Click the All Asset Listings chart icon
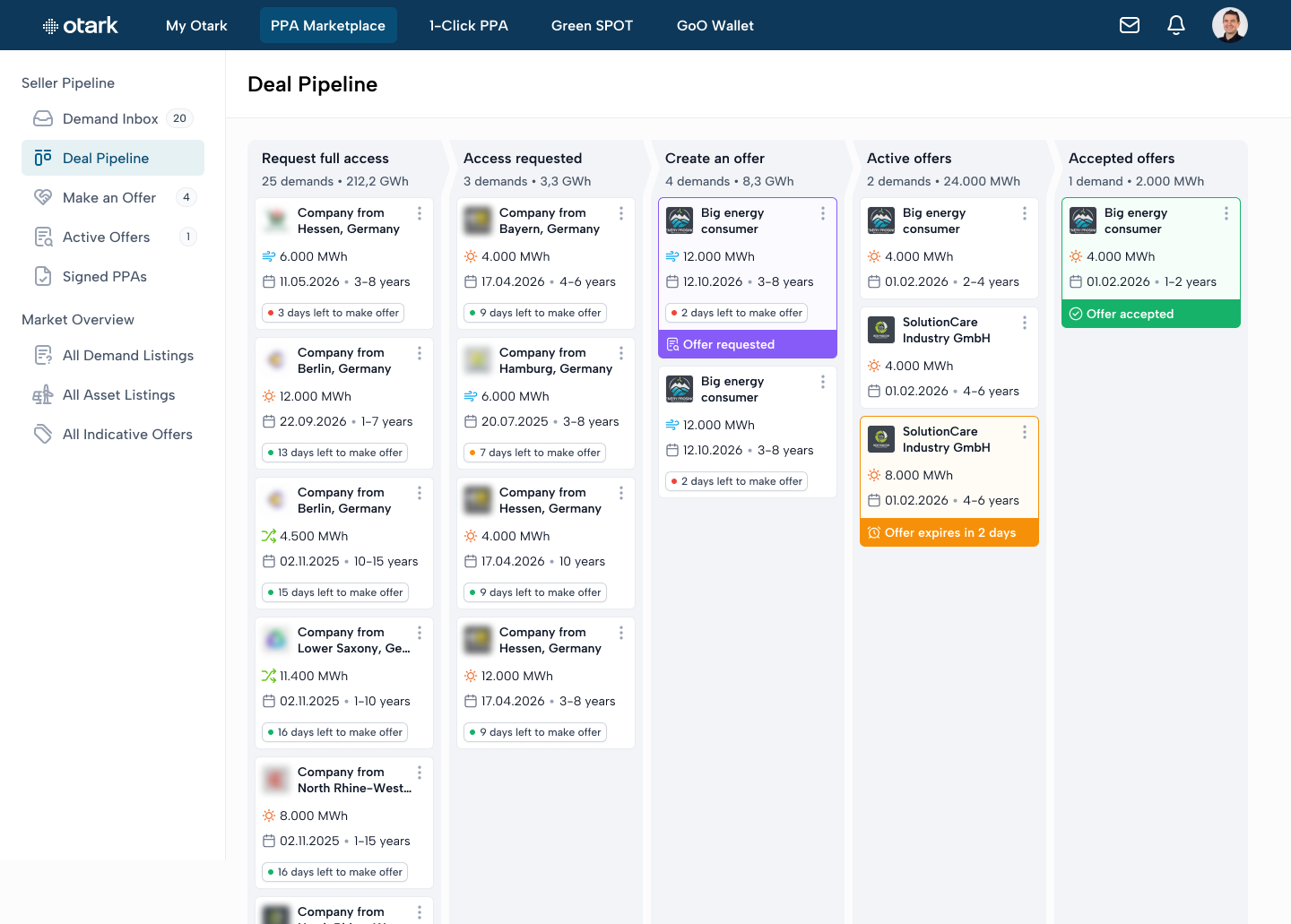1291x924 pixels. click(x=42, y=394)
